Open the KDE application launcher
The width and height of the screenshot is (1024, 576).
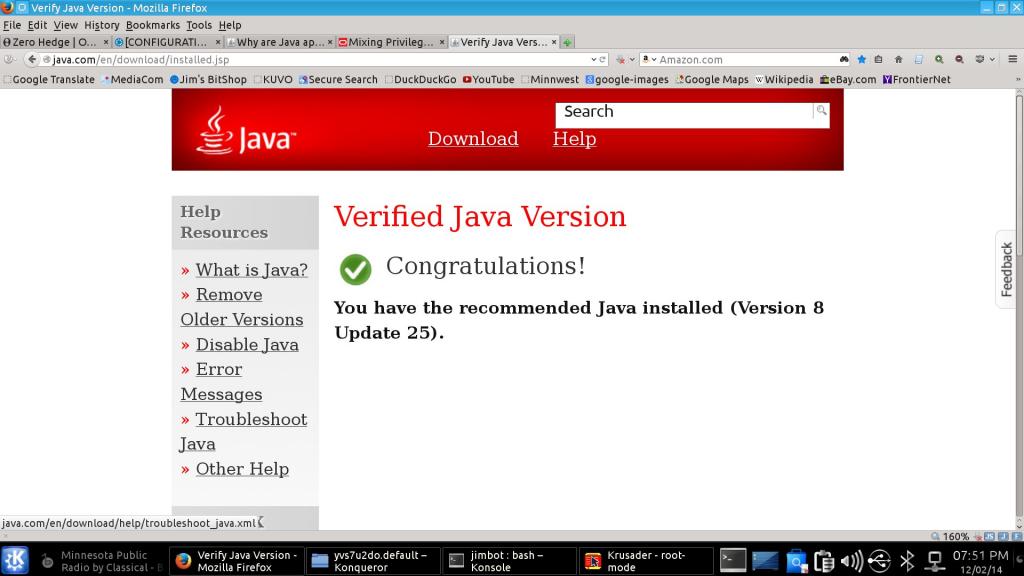point(15,560)
